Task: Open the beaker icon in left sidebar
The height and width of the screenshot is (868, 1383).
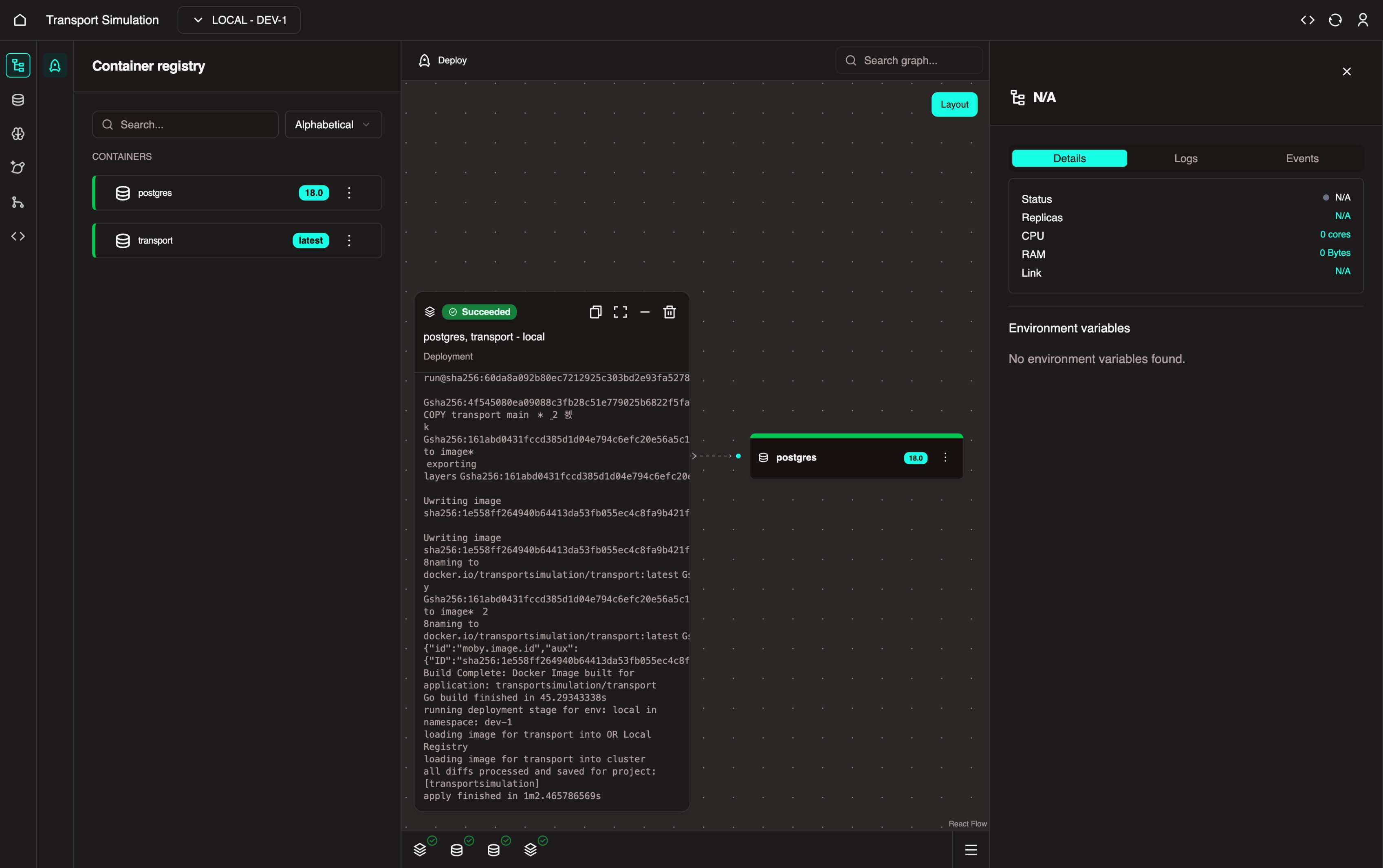Action: point(18,167)
